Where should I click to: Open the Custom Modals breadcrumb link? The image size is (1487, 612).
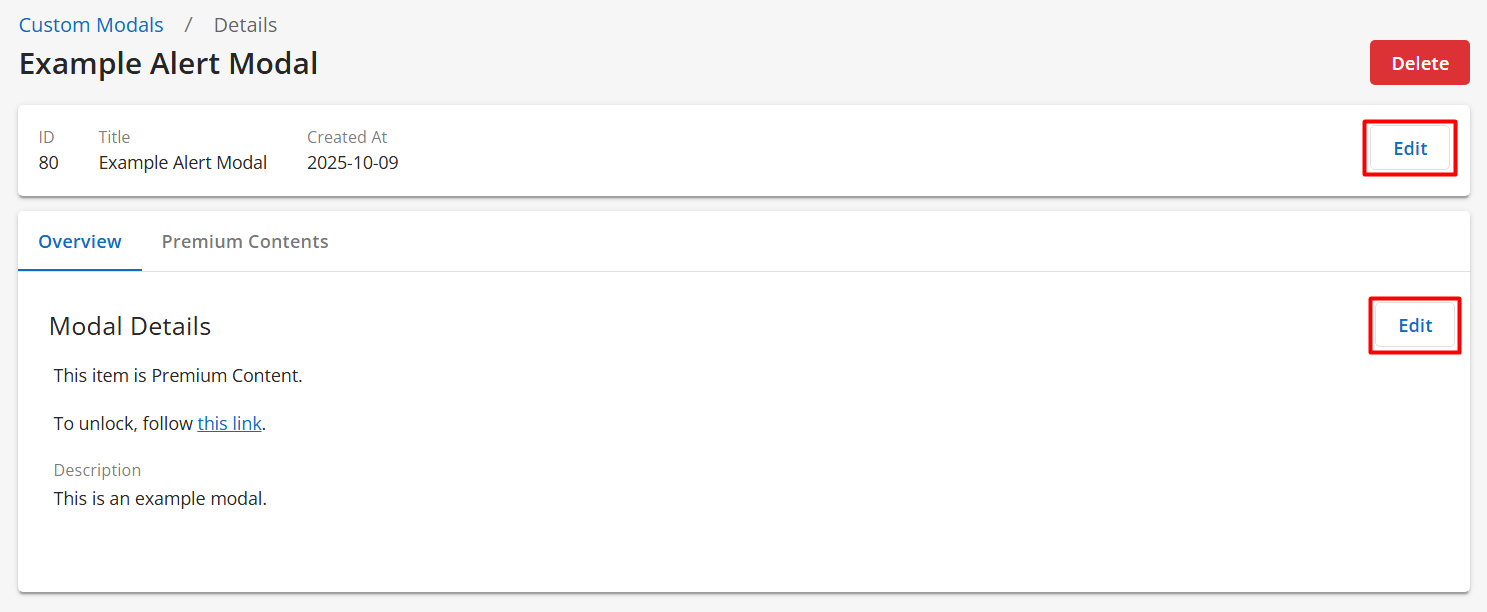[91, 25]
